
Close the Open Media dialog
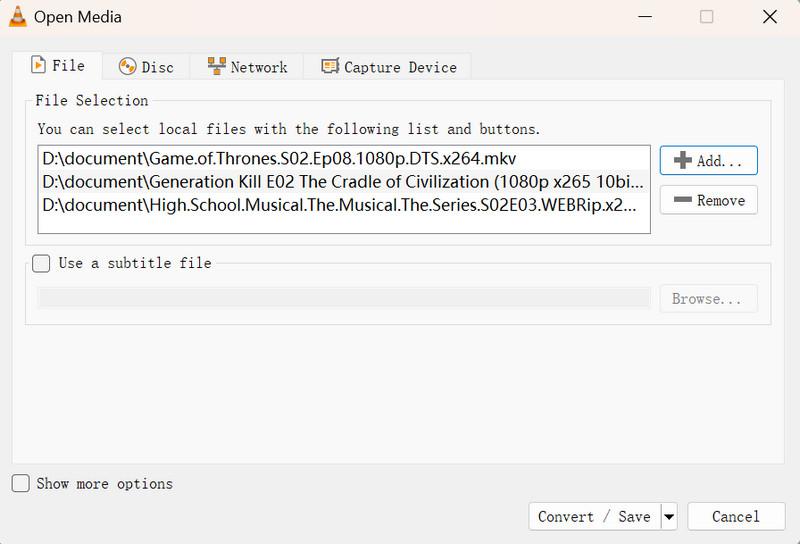(x=769, y=17)
